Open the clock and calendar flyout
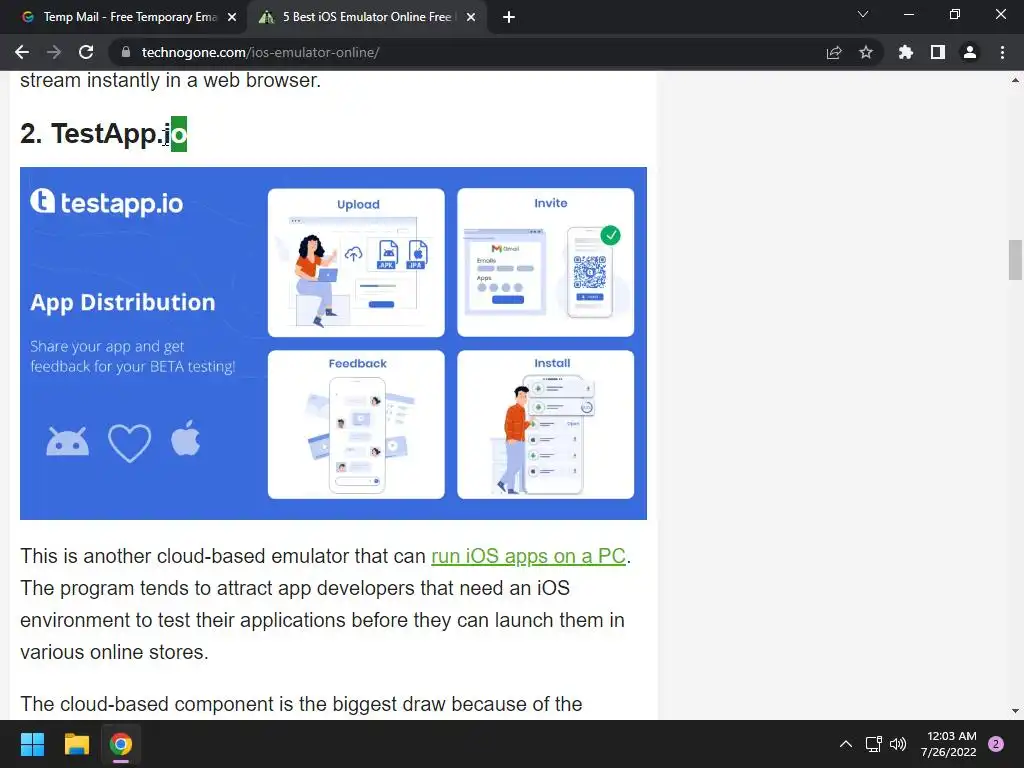This screenshot has height=768, width=1024. 949,744
